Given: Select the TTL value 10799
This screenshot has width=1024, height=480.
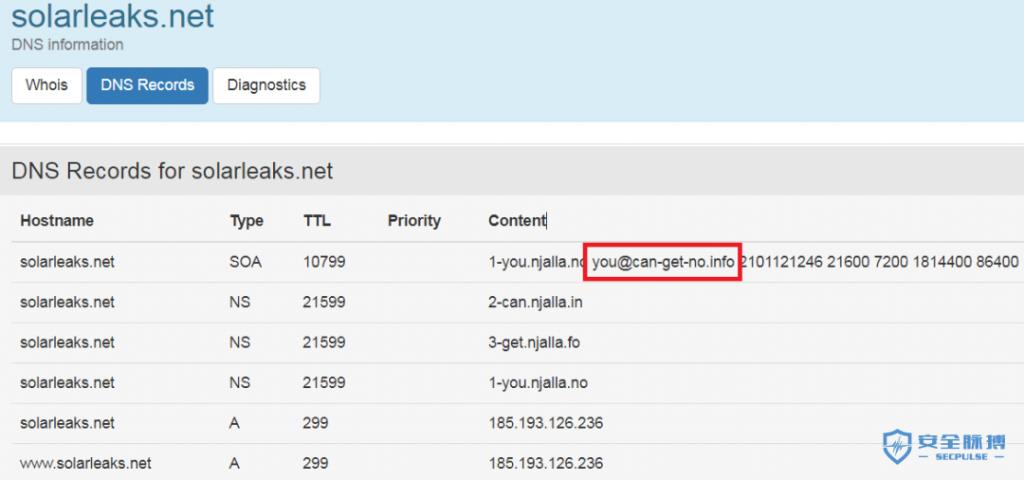Looking at the screenshot, I should (324, 263).
